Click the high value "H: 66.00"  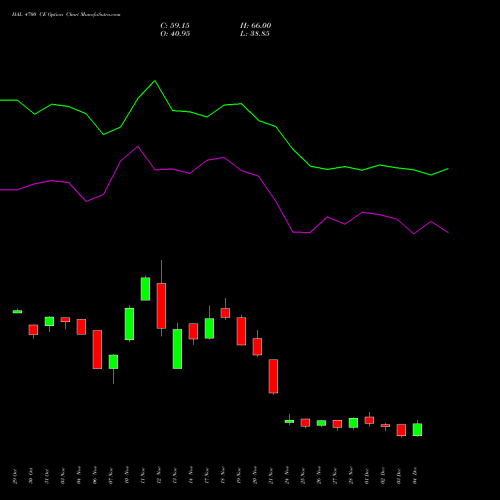point(256,26)
